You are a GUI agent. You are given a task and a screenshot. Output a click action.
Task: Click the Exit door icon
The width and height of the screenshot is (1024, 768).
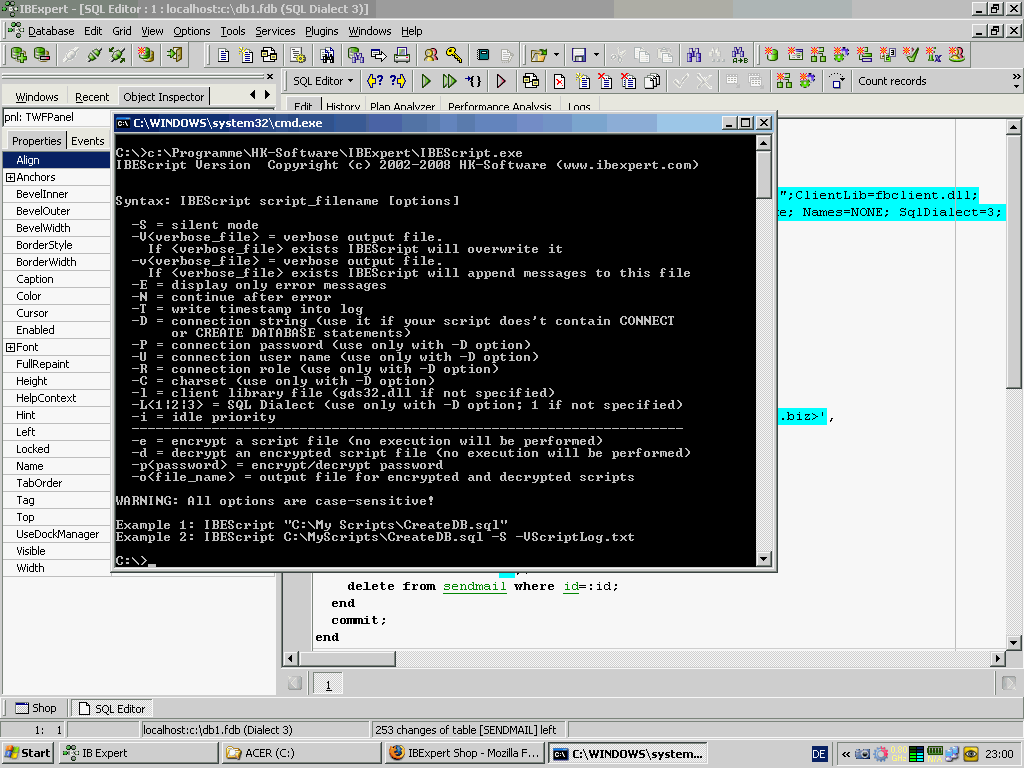click(x=174, y=55)
